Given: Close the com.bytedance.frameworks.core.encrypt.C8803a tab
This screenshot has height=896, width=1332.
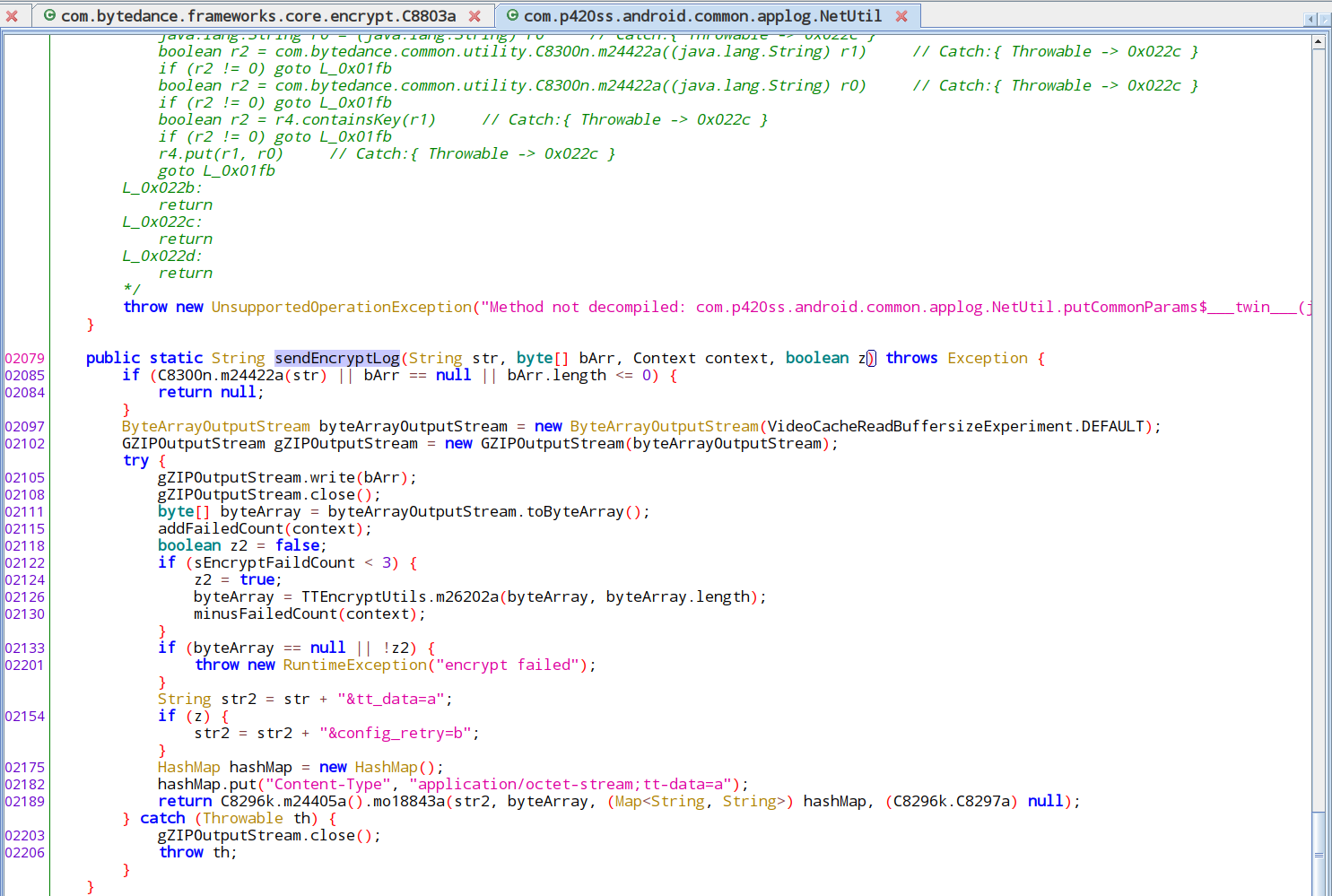Looking at the screenshot, I should point(474,16).
